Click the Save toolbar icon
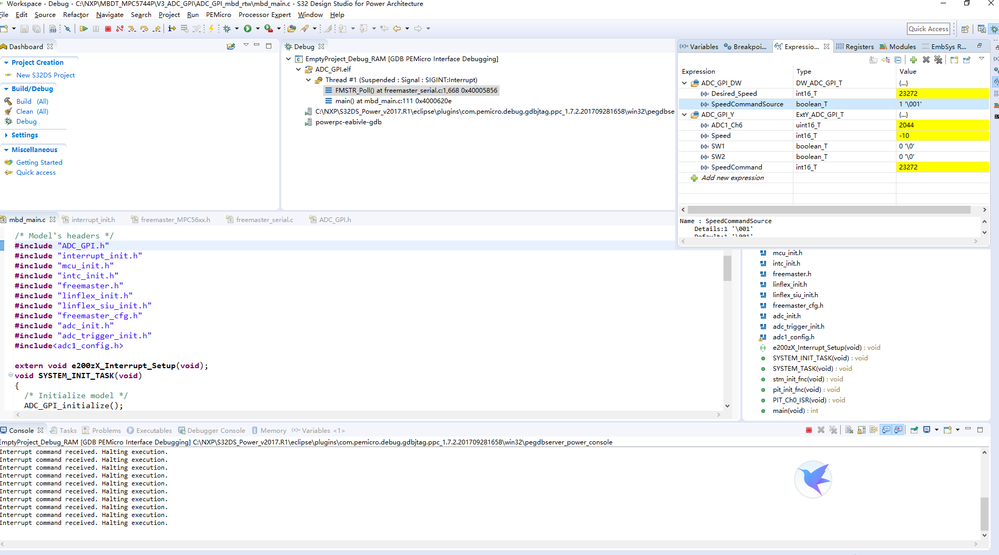Viewport: 999px width, 555px height. coord(24,29)
